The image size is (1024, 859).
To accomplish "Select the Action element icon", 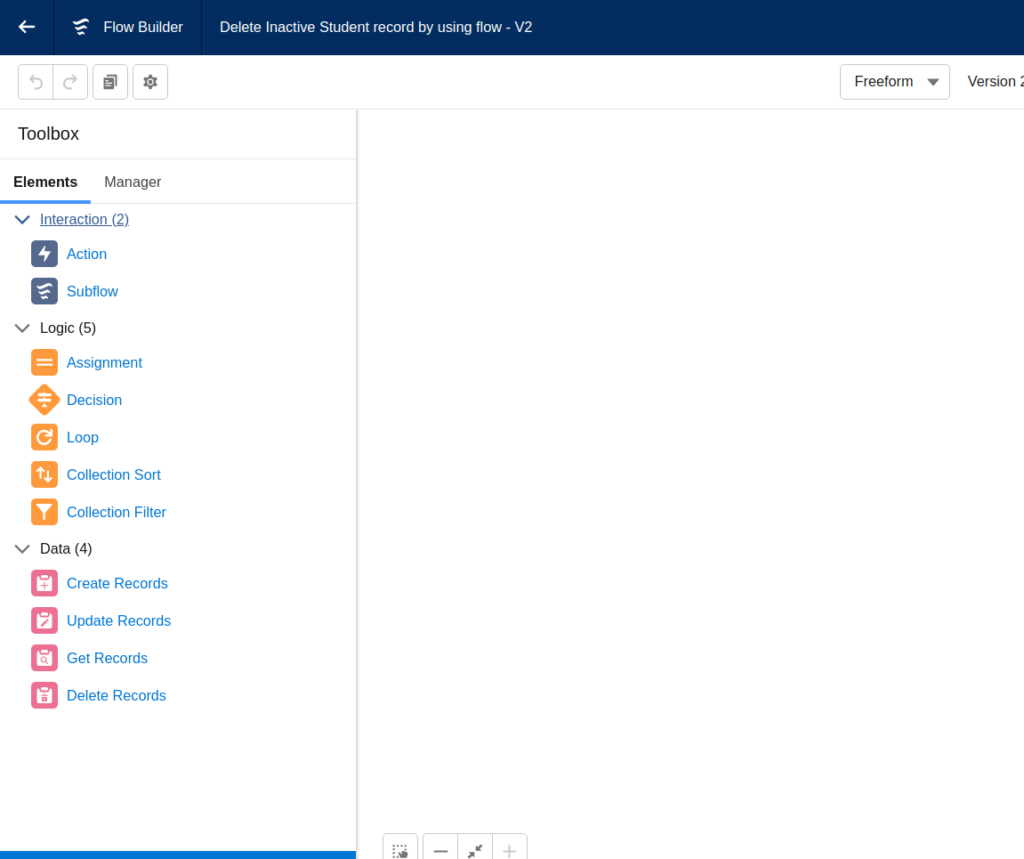I will pyautogui.click(x=44, y=254).
